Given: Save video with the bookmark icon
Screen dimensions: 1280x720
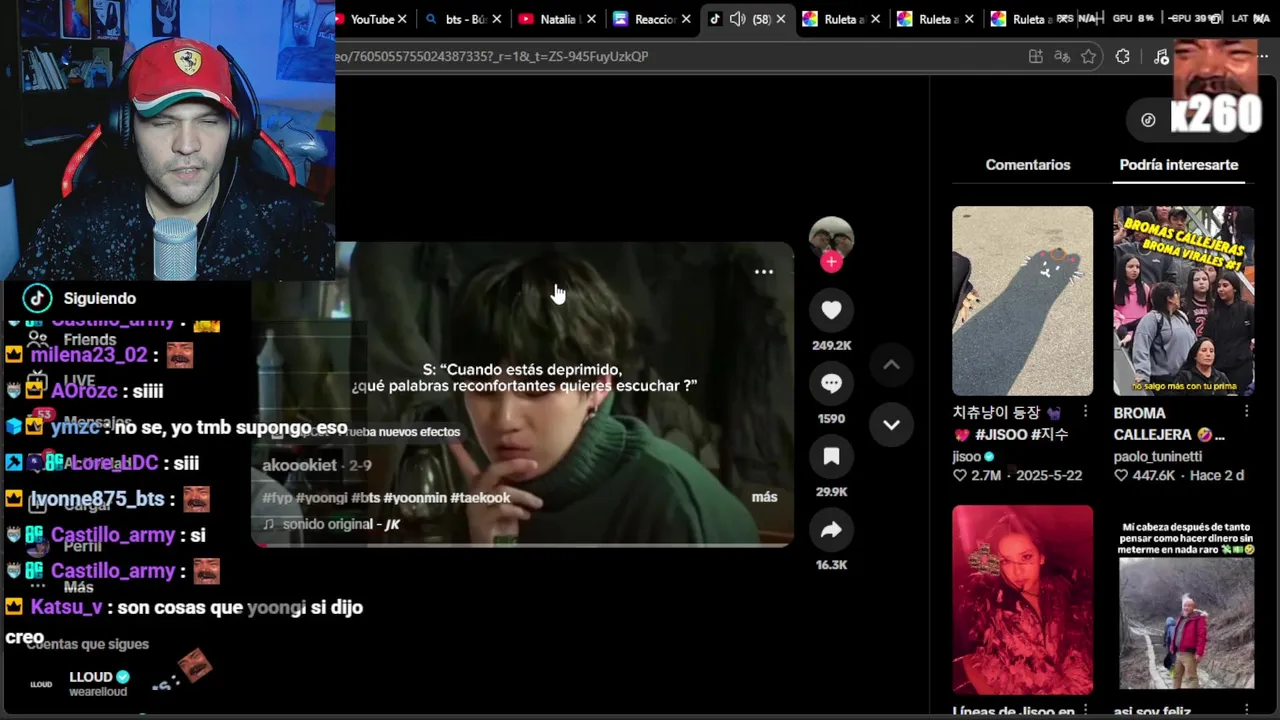Looking at the screenshot, I should pyautogui.click(x=831, y=457).
